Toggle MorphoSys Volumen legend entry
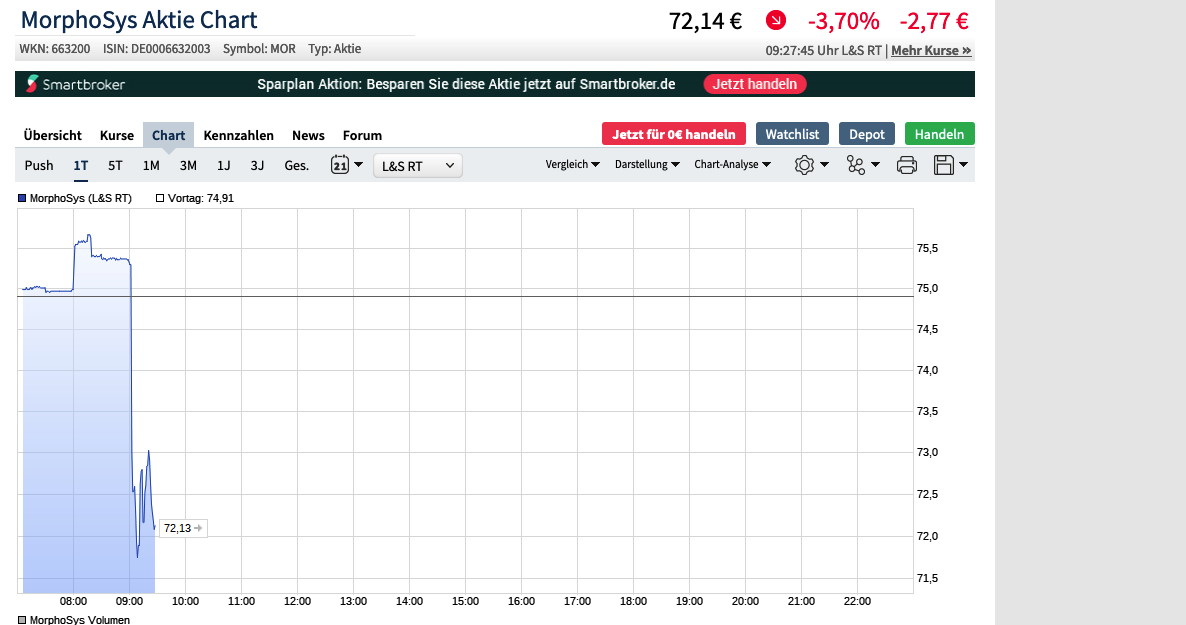The image size is (1186, 625). coord(74,620)
